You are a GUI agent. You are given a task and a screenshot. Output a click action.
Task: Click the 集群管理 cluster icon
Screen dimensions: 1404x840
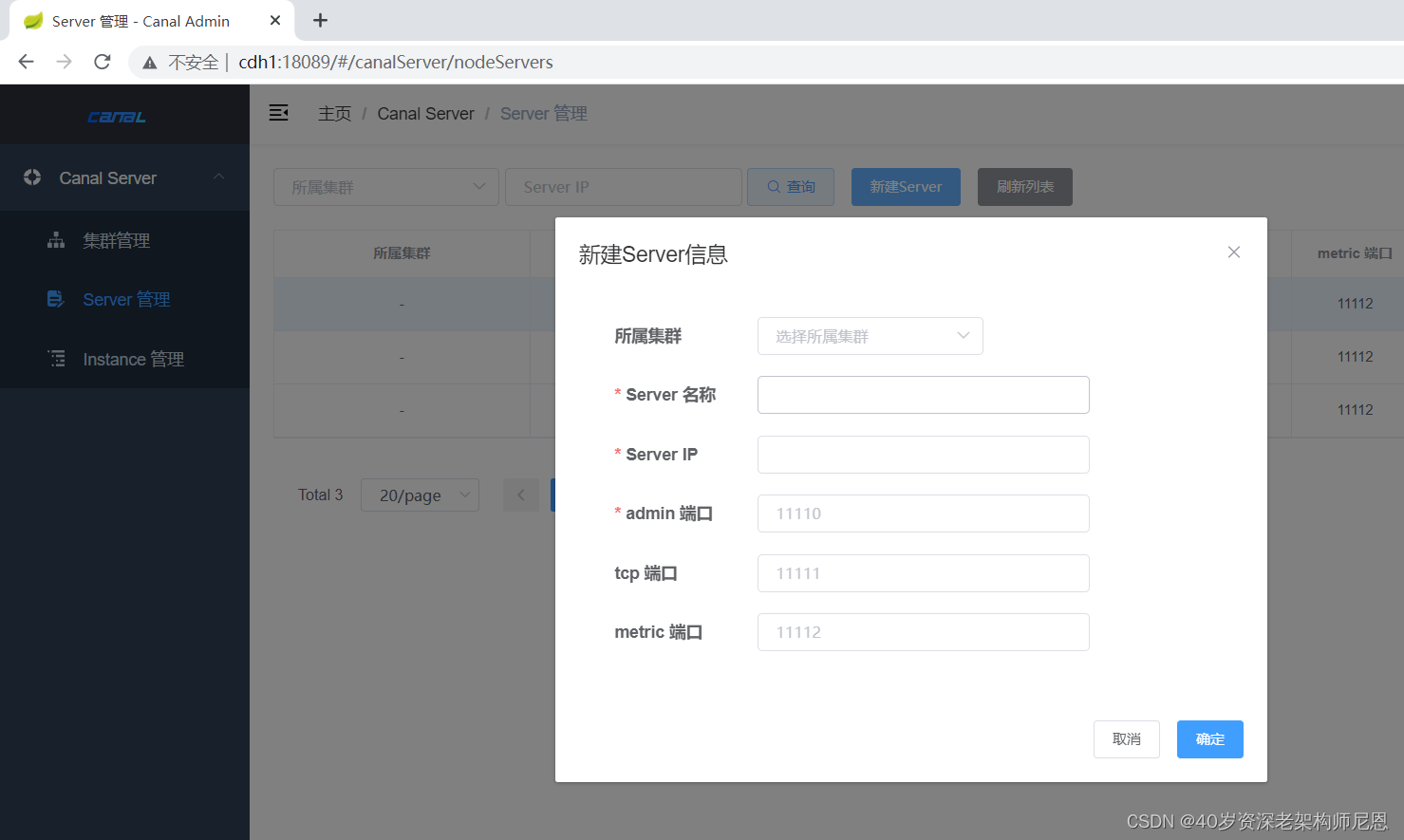[56, 240]
